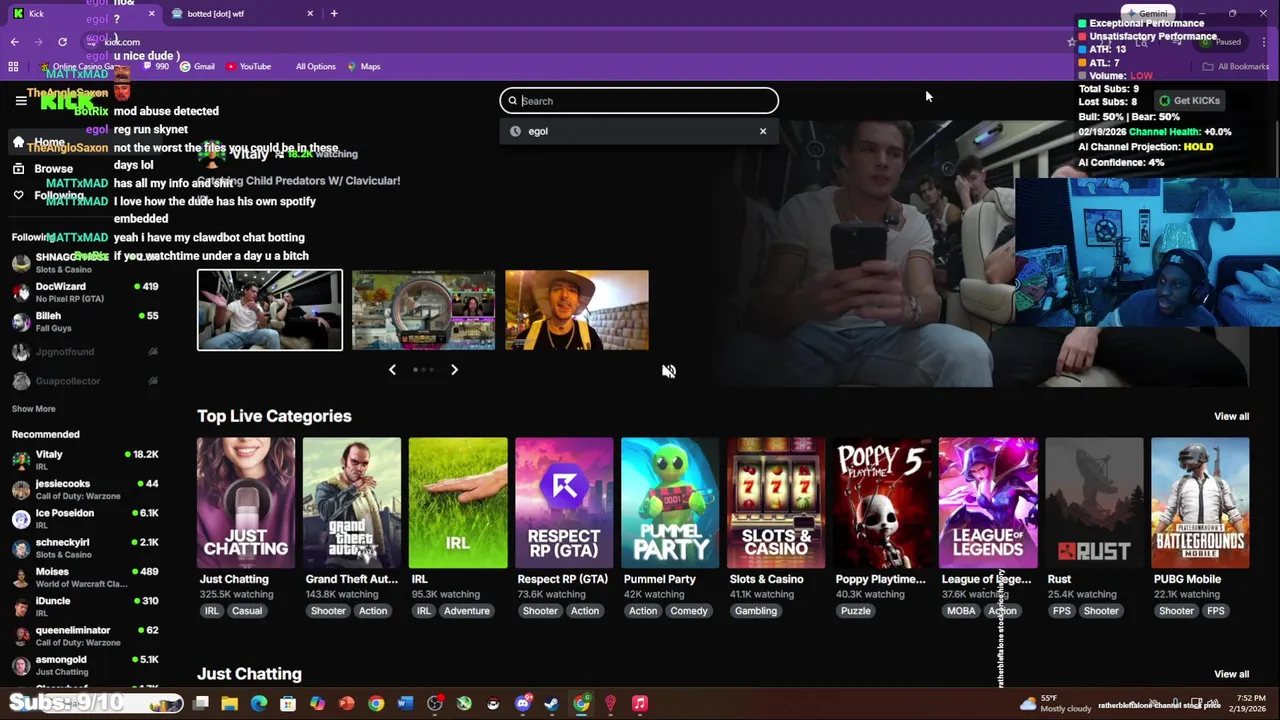Open Ice Poseidon channel in sidebar
The image size is (1280, 720).
tap(85, 518)
